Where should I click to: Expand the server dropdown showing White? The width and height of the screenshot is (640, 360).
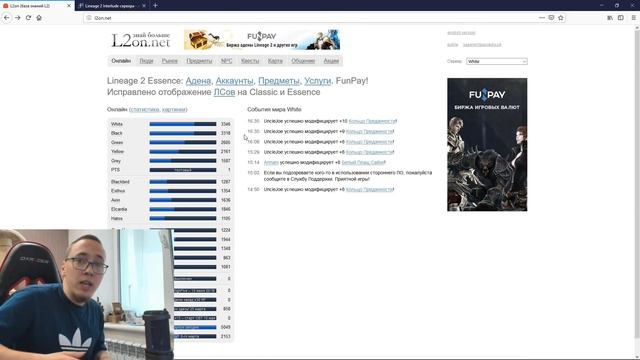coord(497,61)
